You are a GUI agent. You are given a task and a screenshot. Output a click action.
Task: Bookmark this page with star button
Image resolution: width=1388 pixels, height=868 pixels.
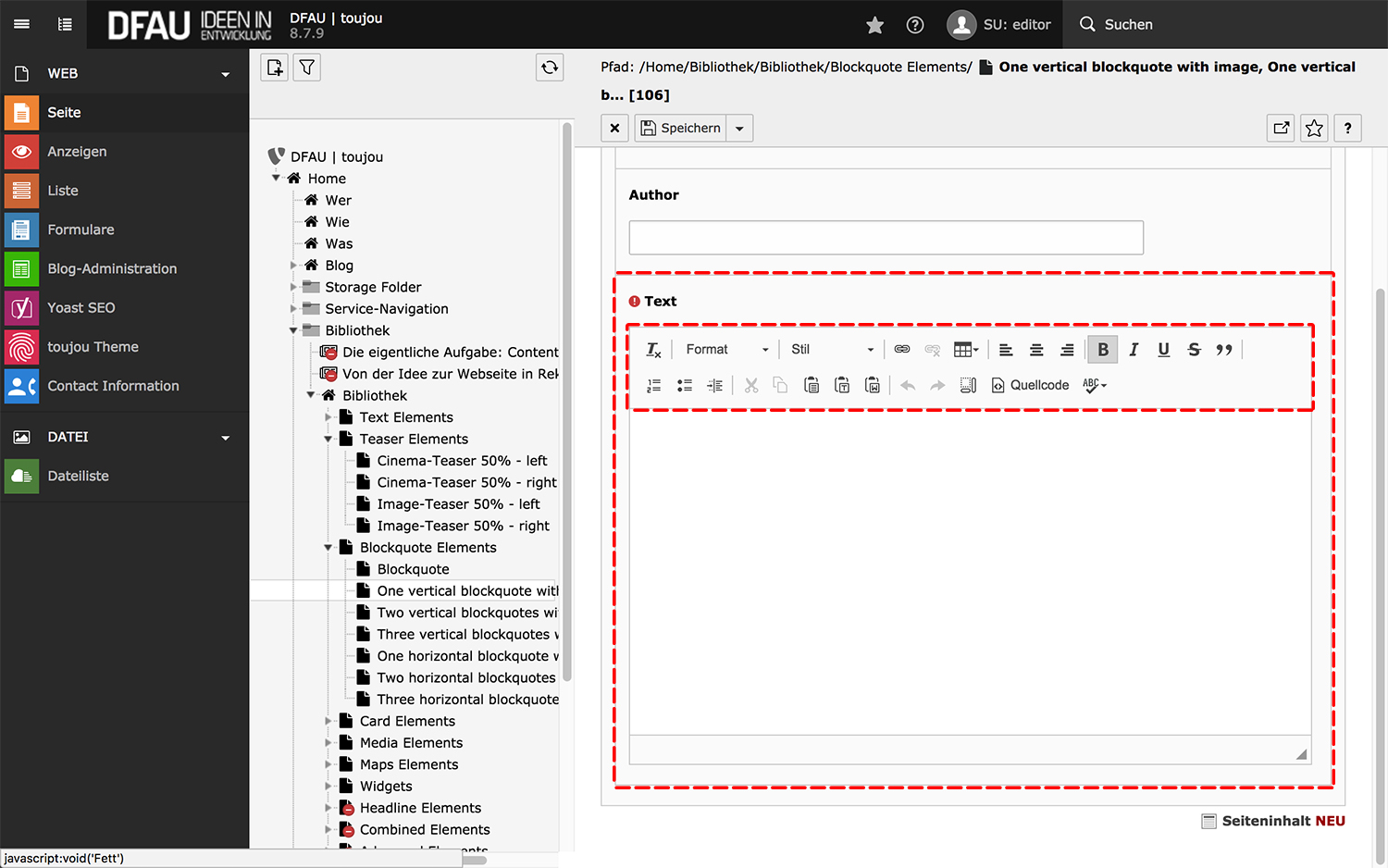pyautogui.click(x=1314, y=129)
